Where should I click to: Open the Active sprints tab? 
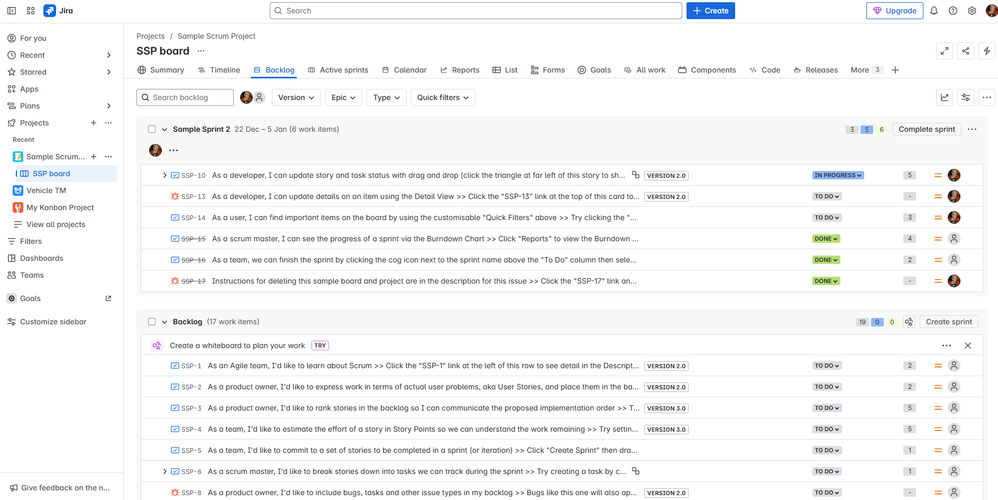click(x=338, y=70)
